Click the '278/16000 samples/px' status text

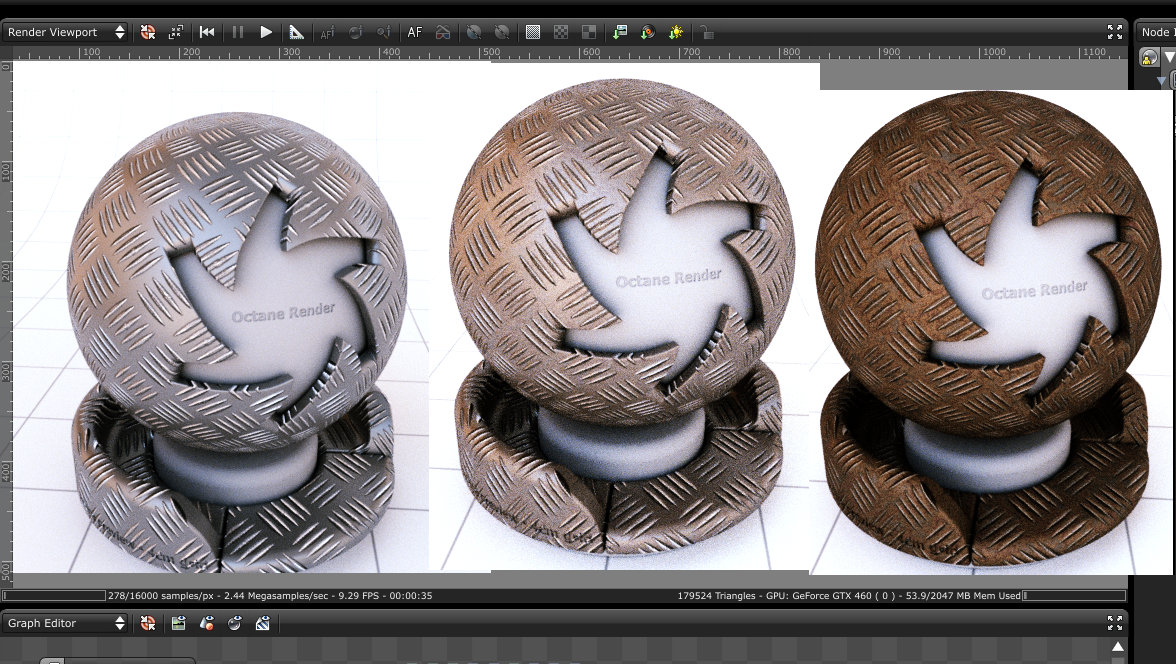click(161, 596)
